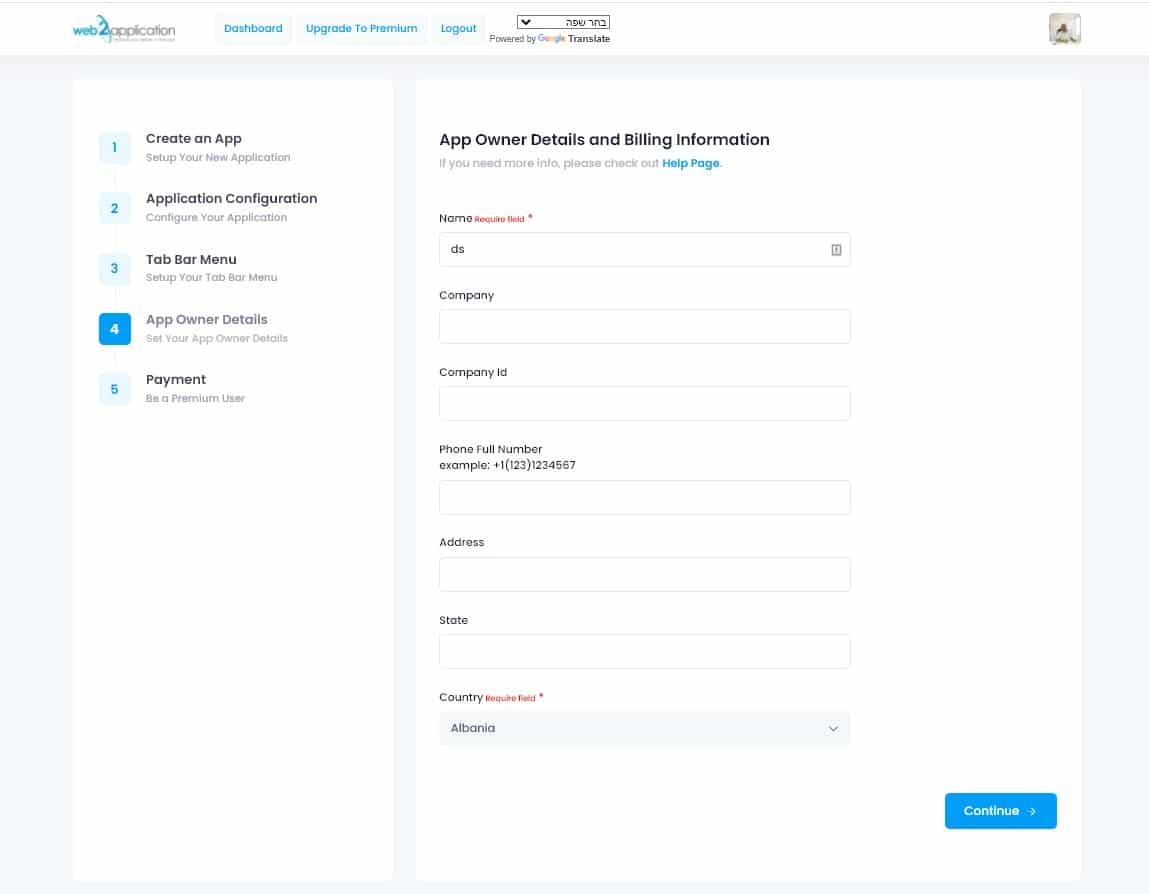Click the blue Continue button
The width and height of the screenshot is (1149, 894).
pos(1000,811)
